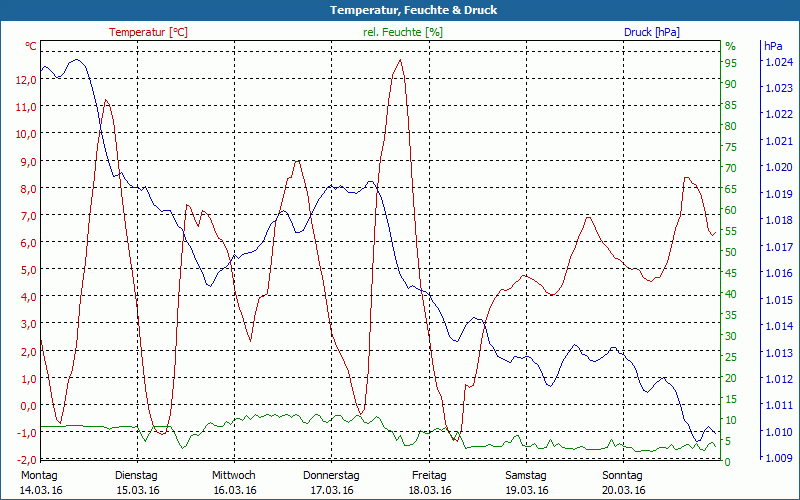
Task: Select the red Temperatur [°C] legend label
Action: tap(148, 32)
